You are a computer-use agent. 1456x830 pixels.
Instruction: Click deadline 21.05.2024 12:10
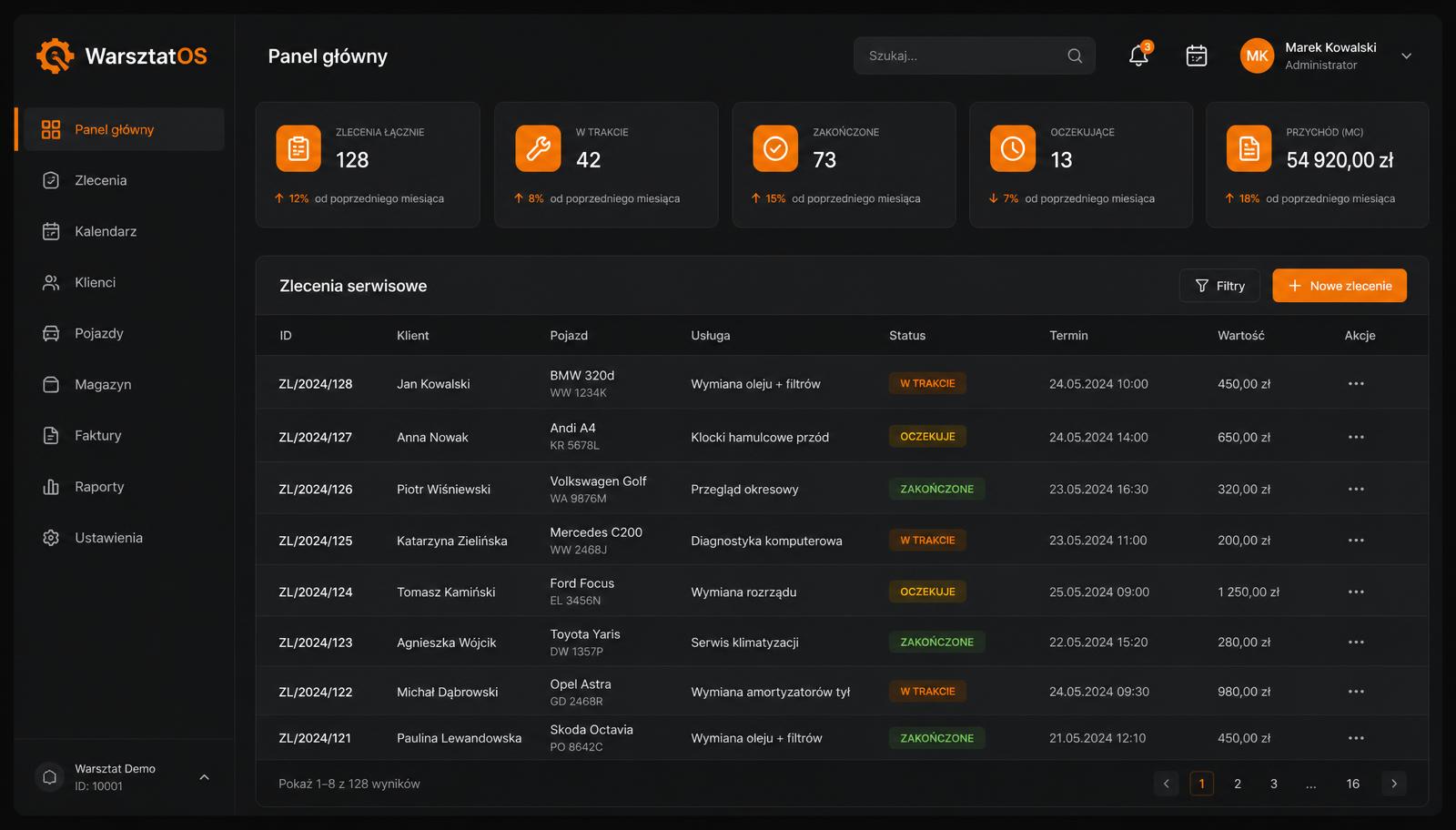point(1097,738)
